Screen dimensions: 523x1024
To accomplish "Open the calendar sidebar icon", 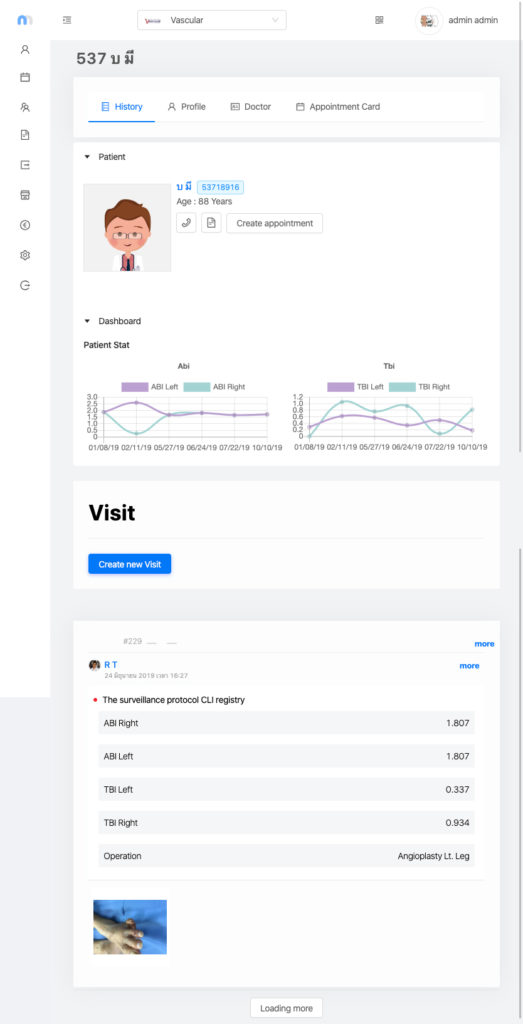I will pos(25,77).
